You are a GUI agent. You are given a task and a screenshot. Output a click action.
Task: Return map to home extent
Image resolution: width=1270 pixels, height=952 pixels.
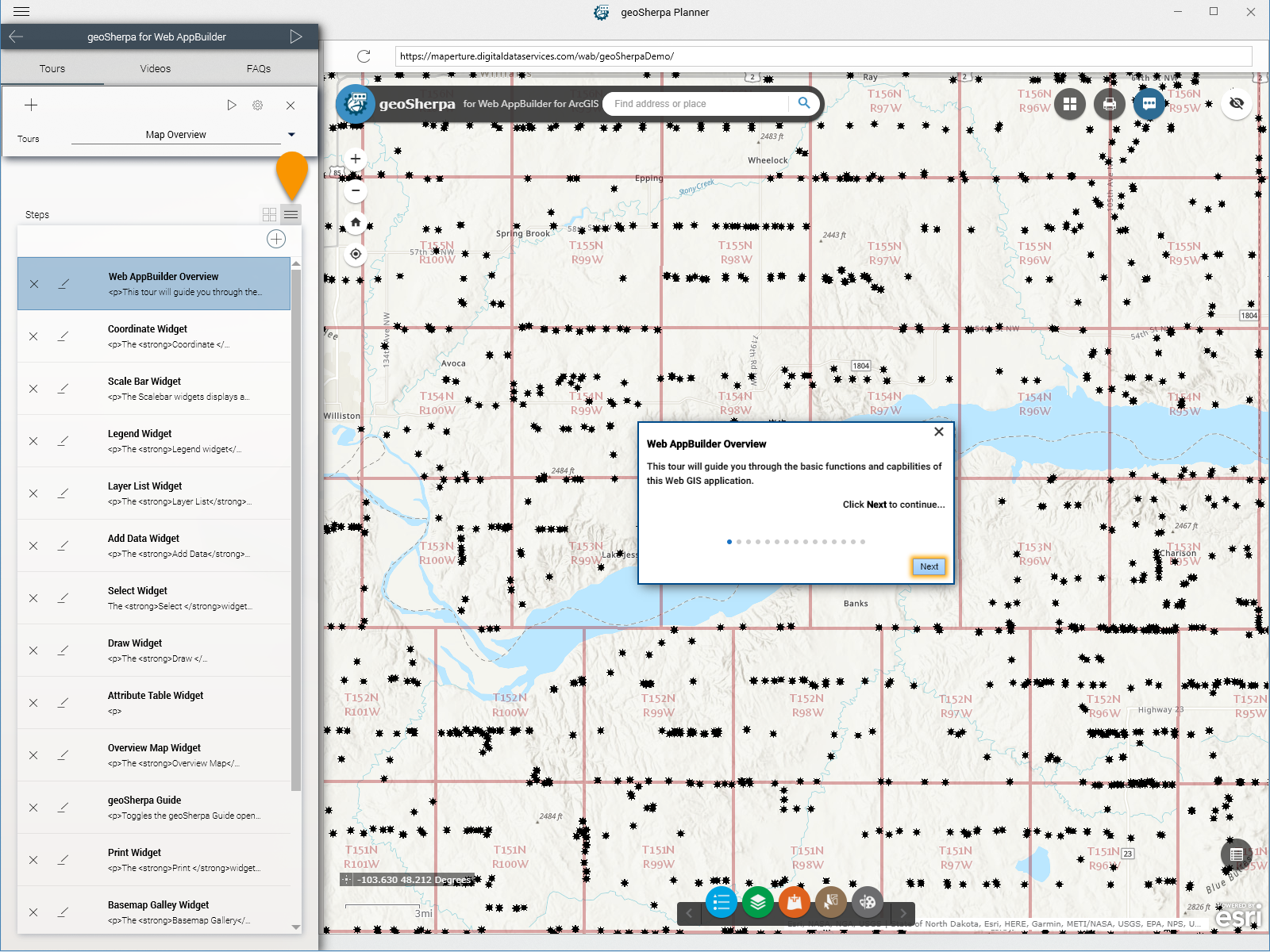[356, 222]
